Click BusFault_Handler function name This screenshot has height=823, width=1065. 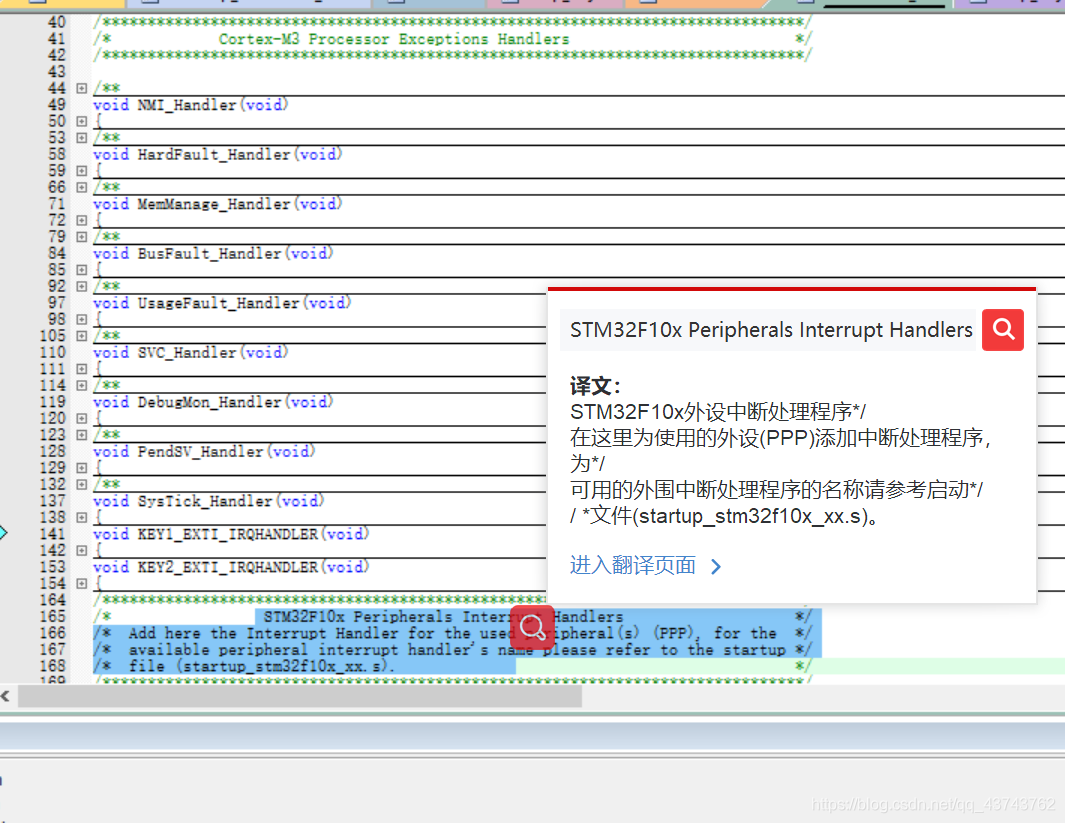pos(209,254)
